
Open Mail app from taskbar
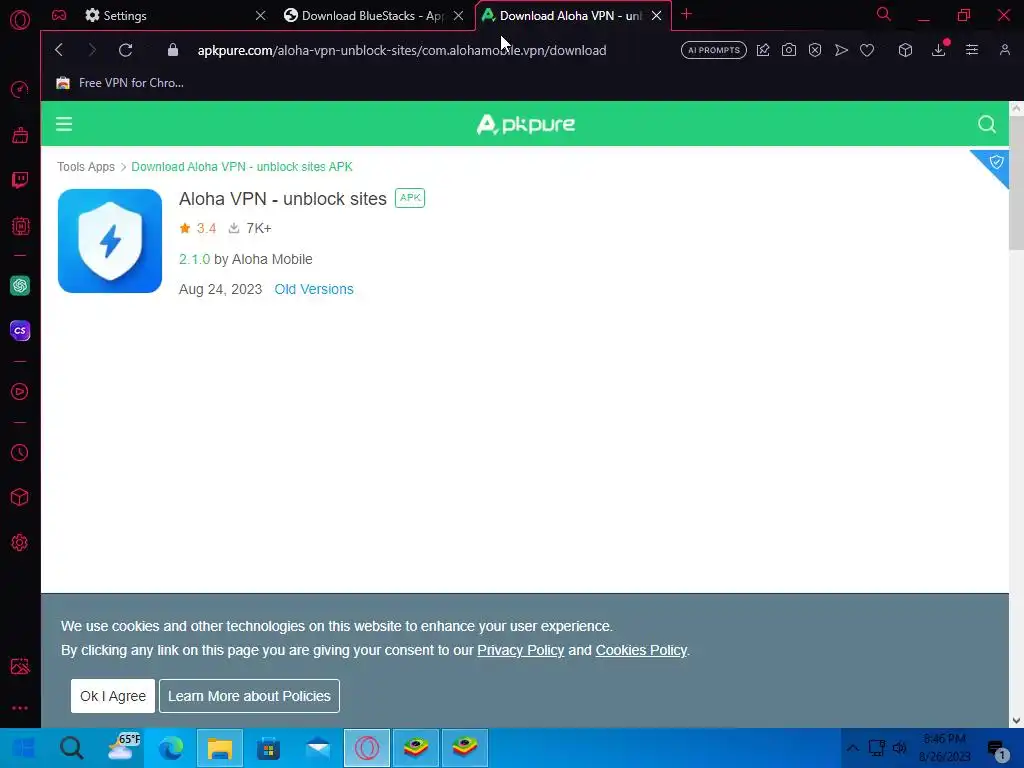pyautogui.click(x=318, y=748)
